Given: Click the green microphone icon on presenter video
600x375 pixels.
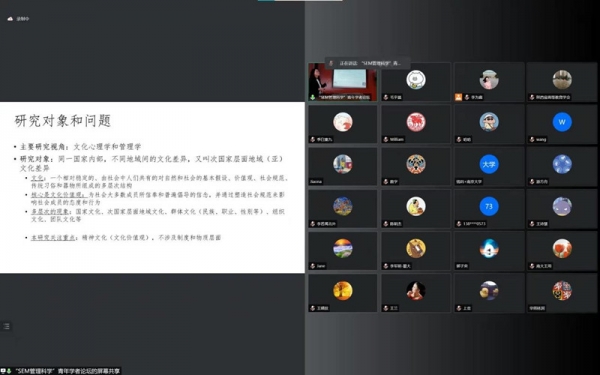Looking at the screenshot, I should tap(313, 97).
